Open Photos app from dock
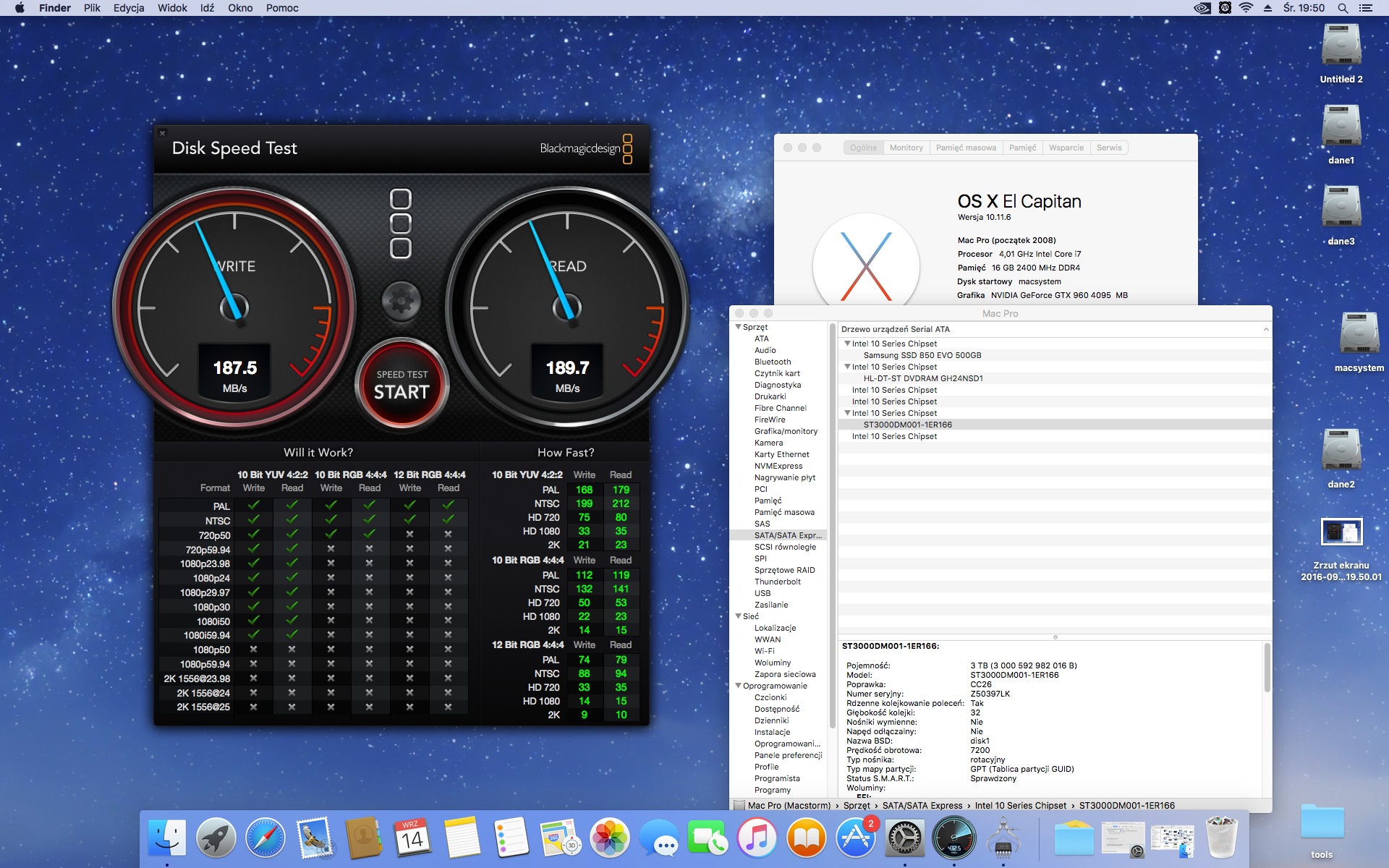This screenshot has width=1389, height=868. pyautogui.click(x=610, y=838)
